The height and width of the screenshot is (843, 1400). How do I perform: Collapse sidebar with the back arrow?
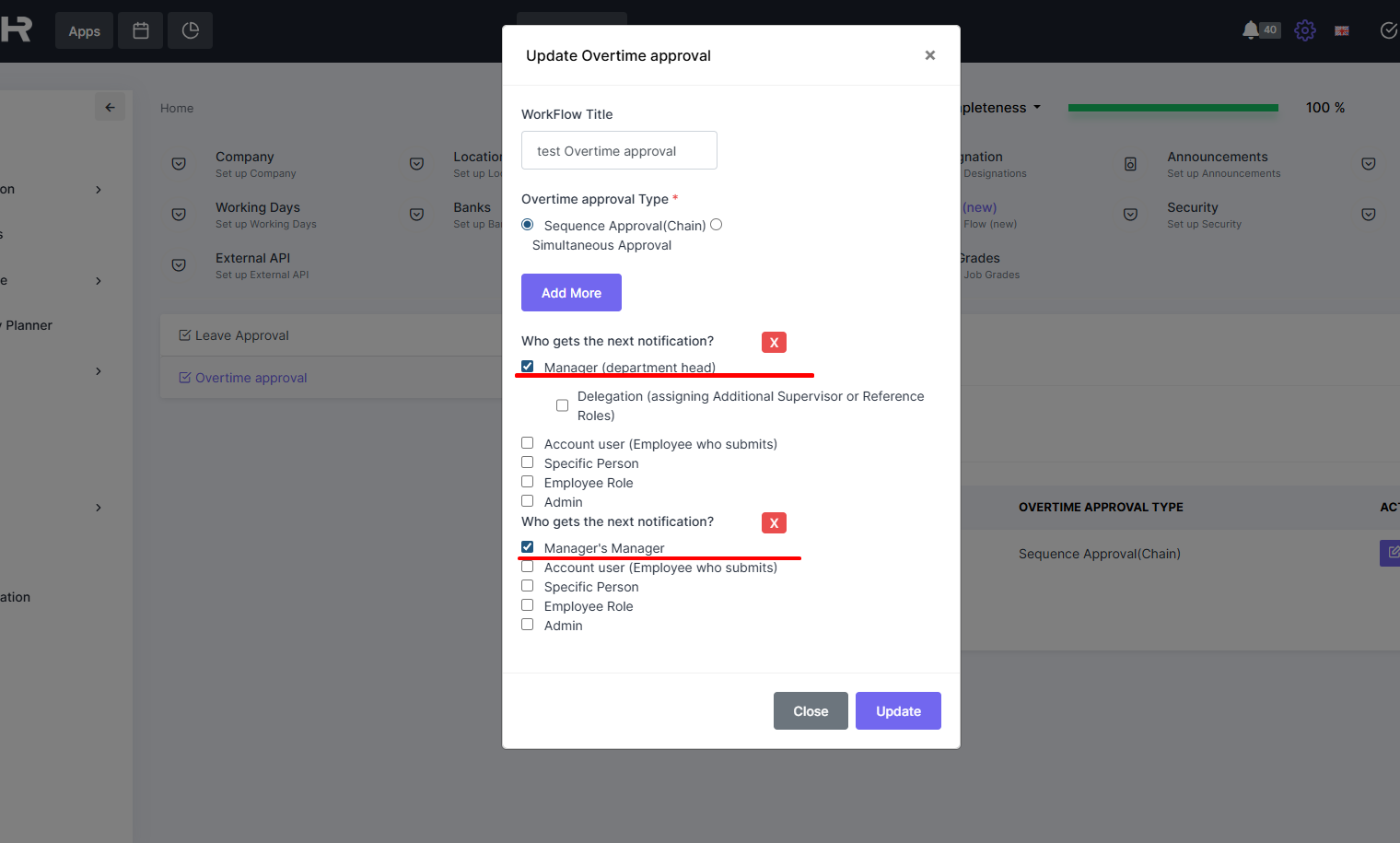click(110, 107)
